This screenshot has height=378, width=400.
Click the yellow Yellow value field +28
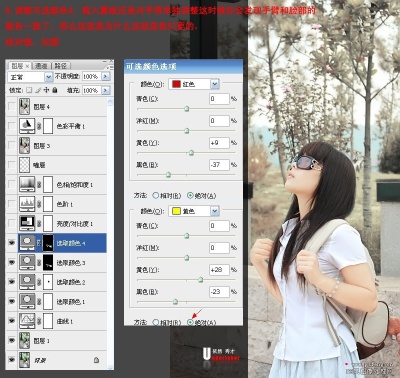coord(219,270)
